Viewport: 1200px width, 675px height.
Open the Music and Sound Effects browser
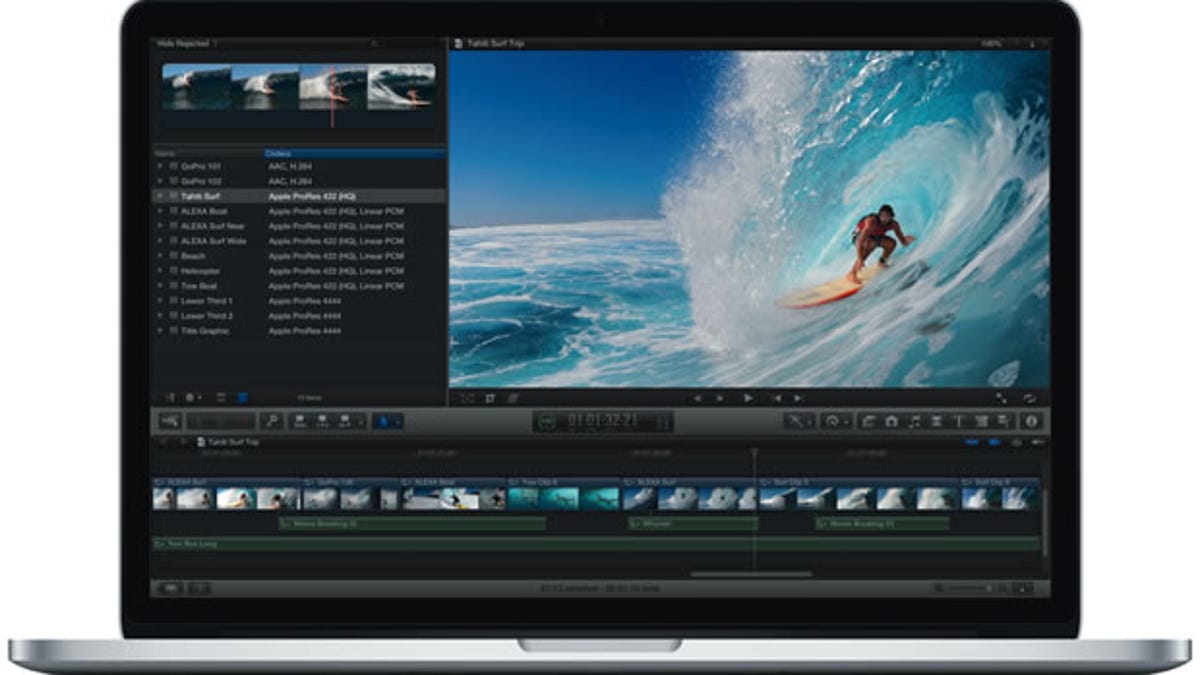[x=915, y=421]
